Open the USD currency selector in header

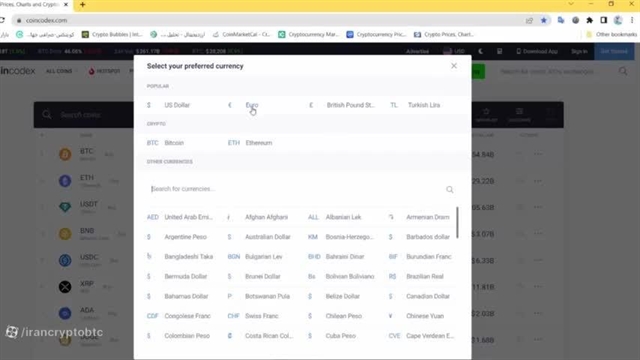pyautogui.click(x=454, y=51)
